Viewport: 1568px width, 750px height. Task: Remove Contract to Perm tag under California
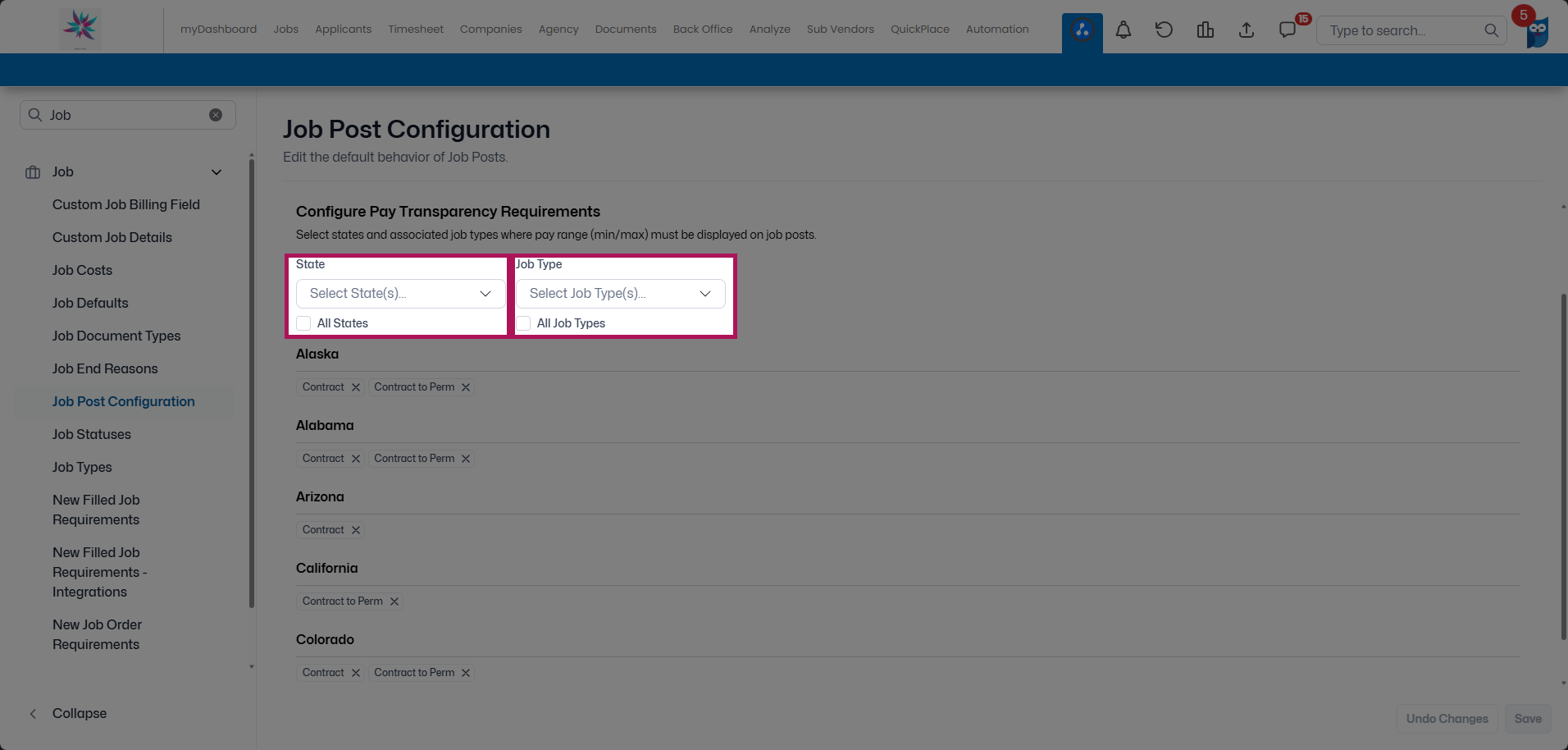coord(394,601)
